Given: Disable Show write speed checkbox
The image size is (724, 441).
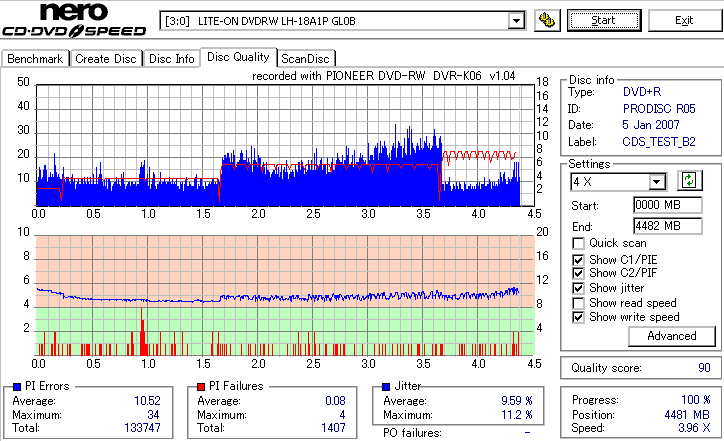Looking at the screenshot, I should pos(578,317).
